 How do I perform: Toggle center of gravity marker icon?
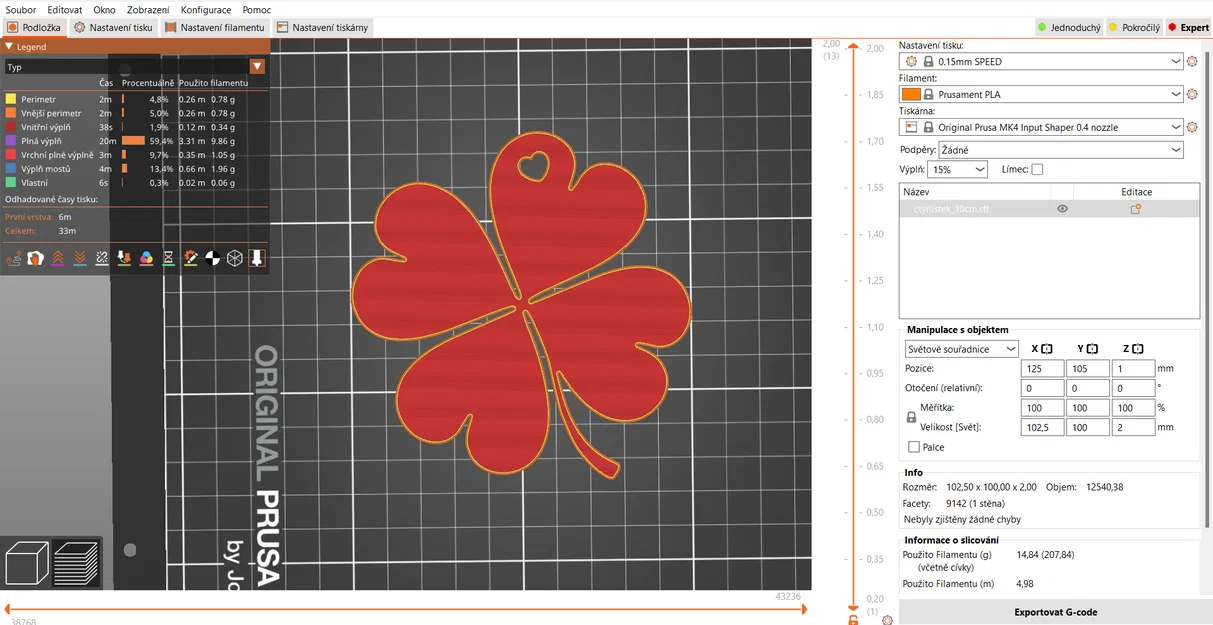212,258
